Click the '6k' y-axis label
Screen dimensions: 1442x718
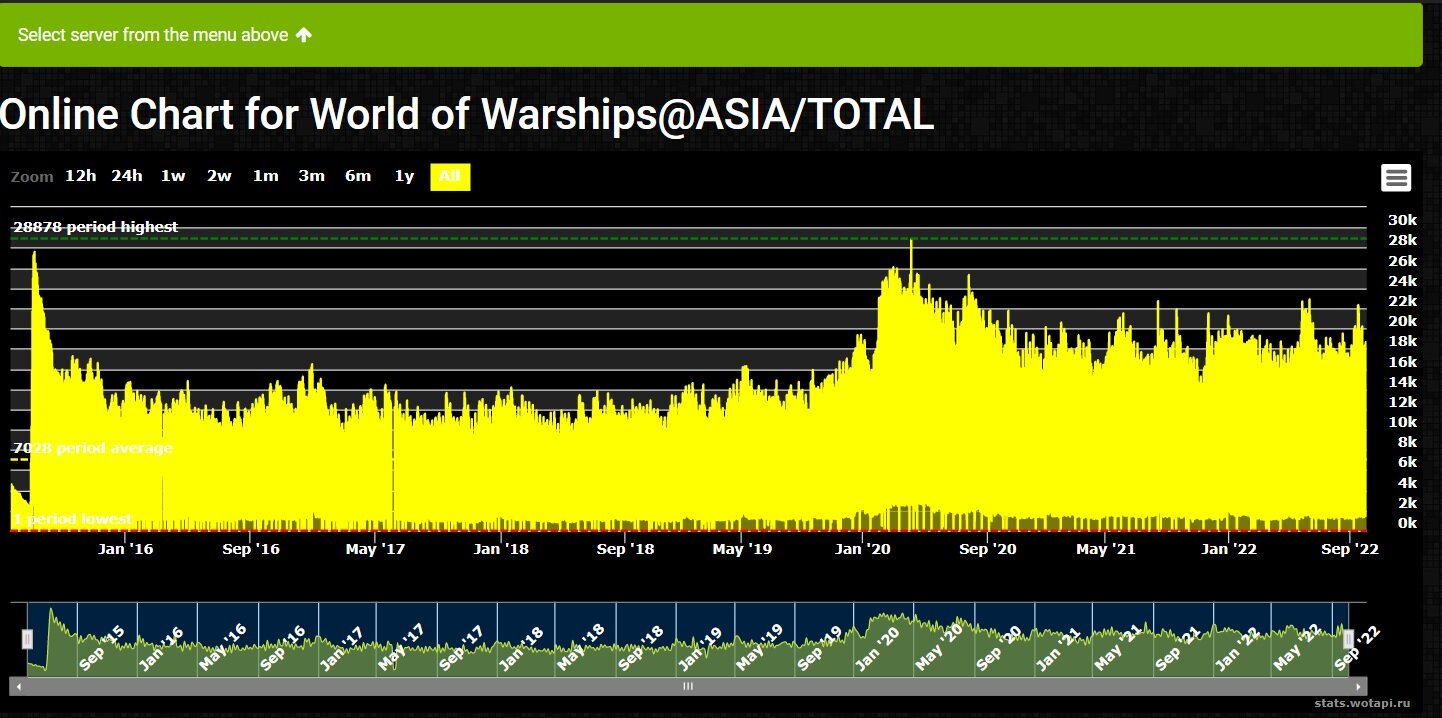click(x=1407, y=462)
